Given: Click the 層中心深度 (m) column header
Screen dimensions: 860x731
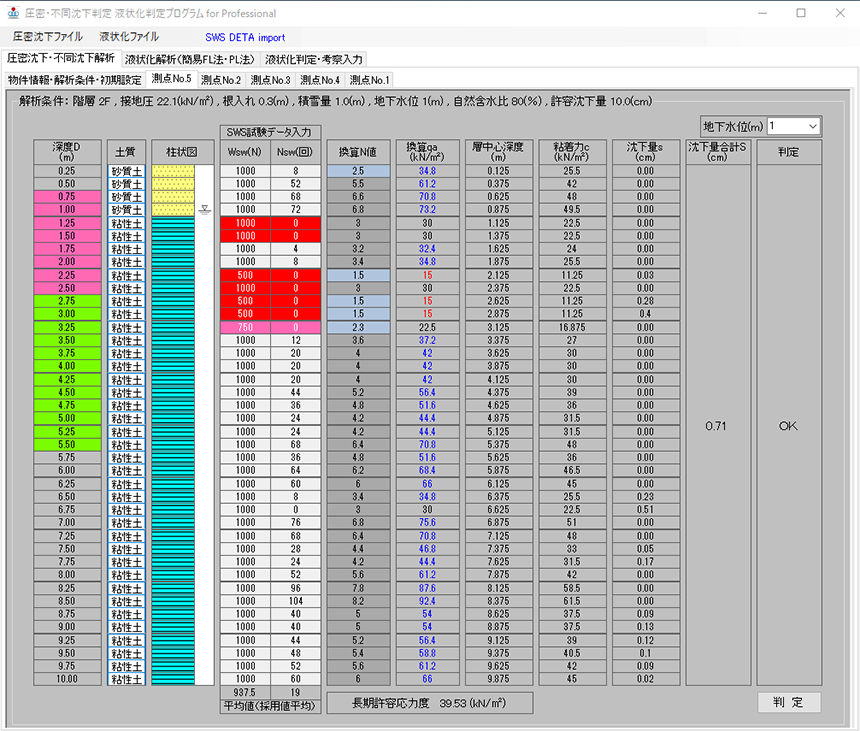Looking at the screenshot, I should (499, 152).
